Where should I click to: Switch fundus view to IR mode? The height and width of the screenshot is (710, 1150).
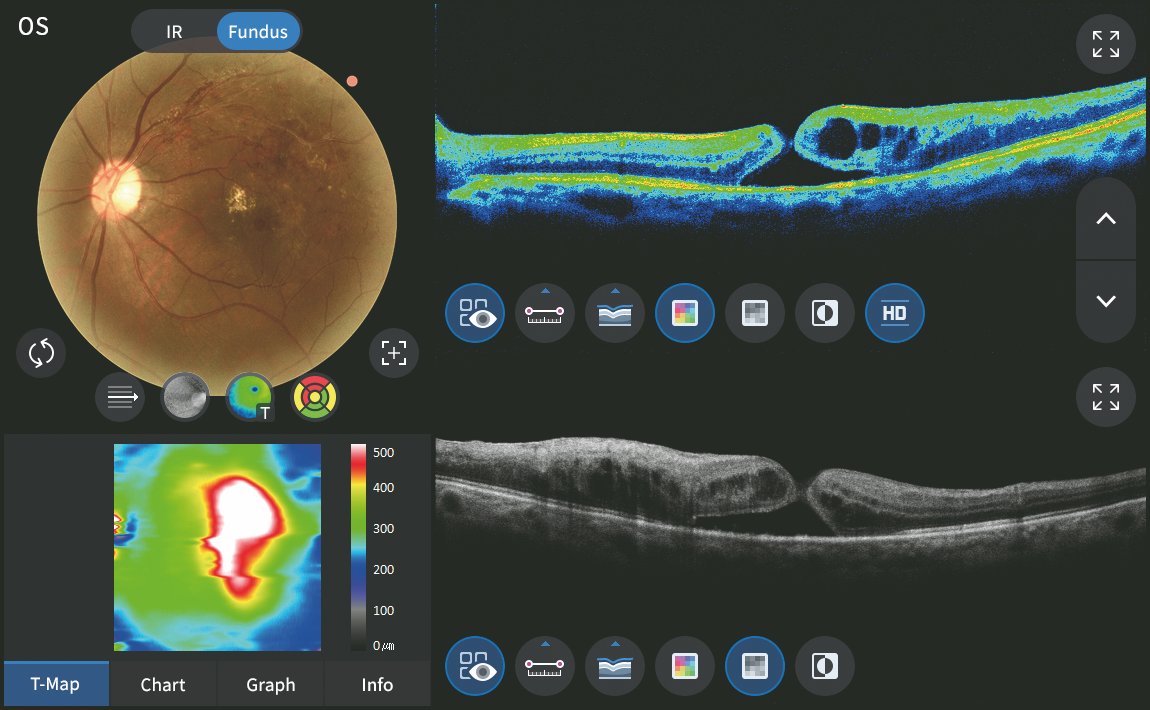pos(174,31)
